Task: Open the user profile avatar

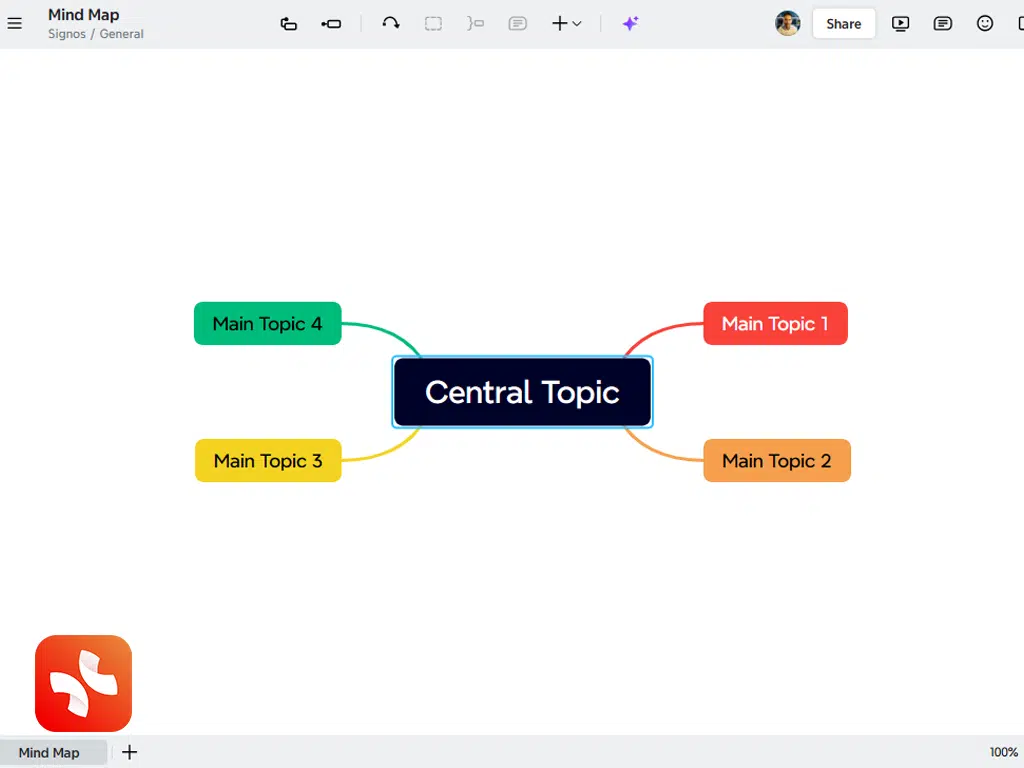Action: point(788,23)
